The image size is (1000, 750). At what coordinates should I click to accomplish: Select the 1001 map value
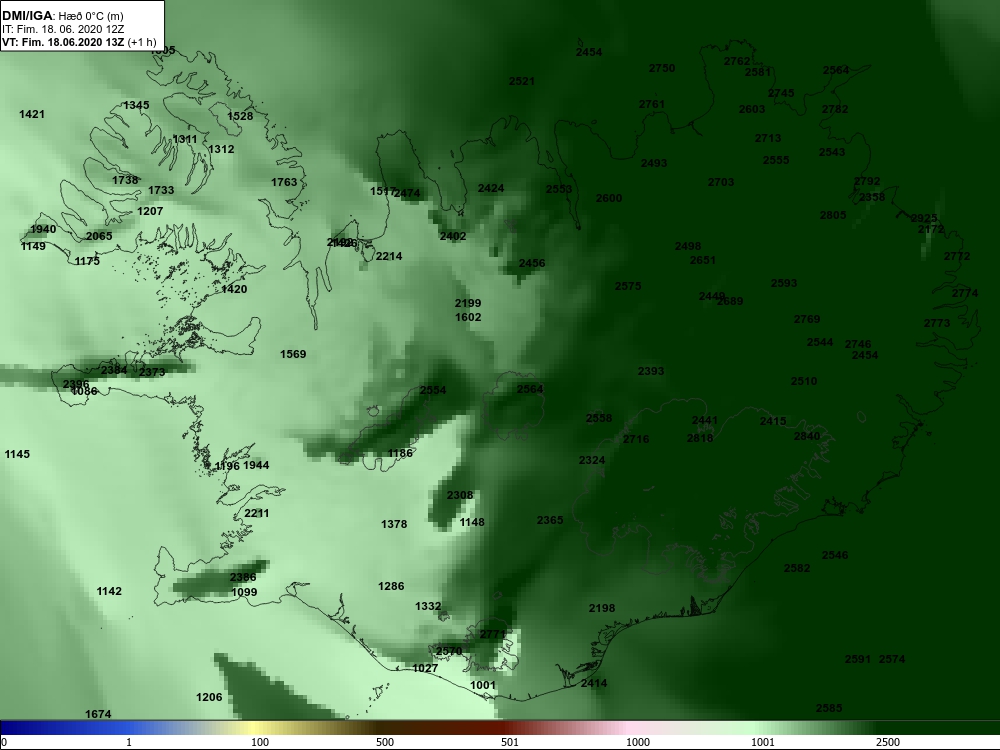tap(483, 686)
